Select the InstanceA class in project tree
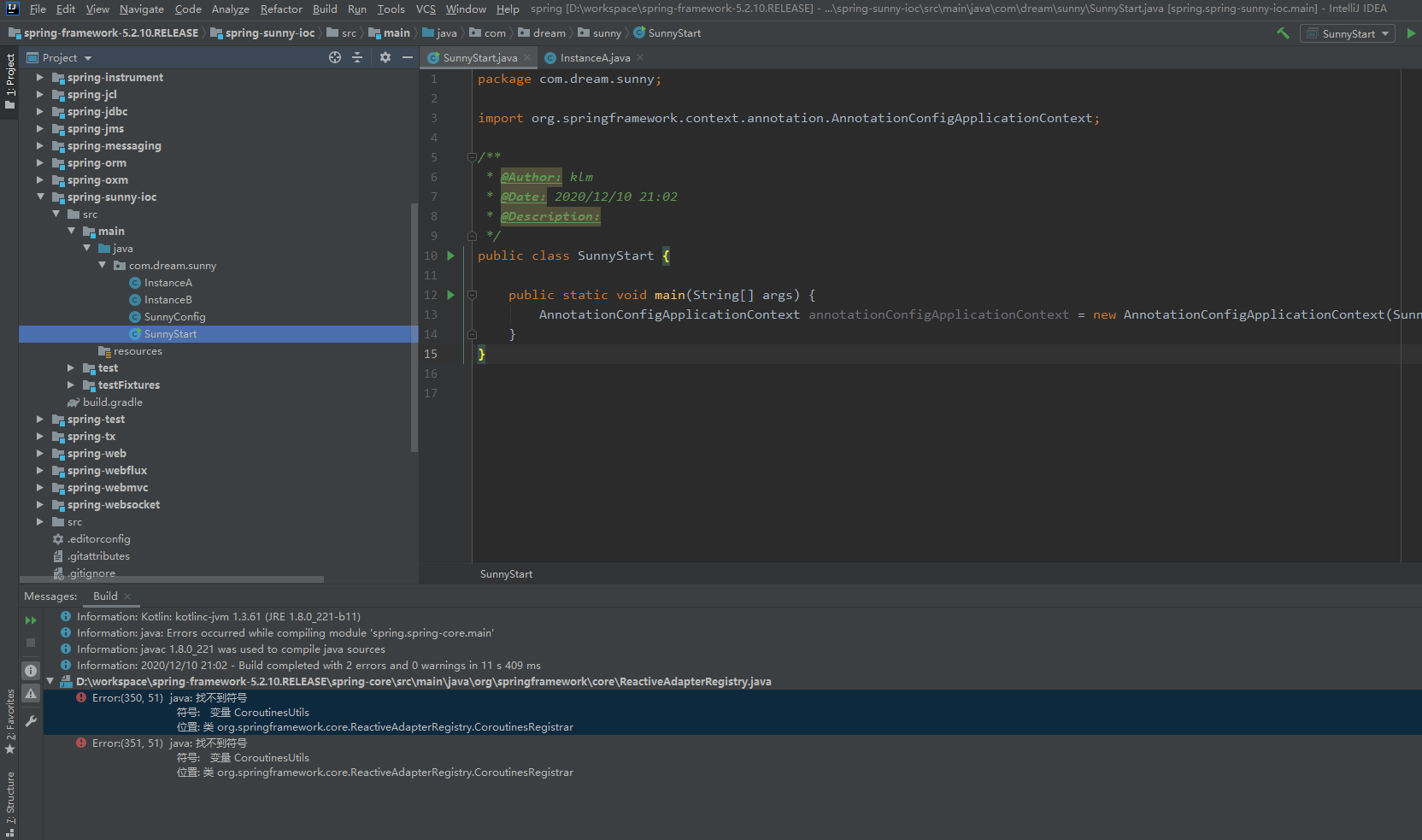The image size is (1422, 840). pos(167,283)
